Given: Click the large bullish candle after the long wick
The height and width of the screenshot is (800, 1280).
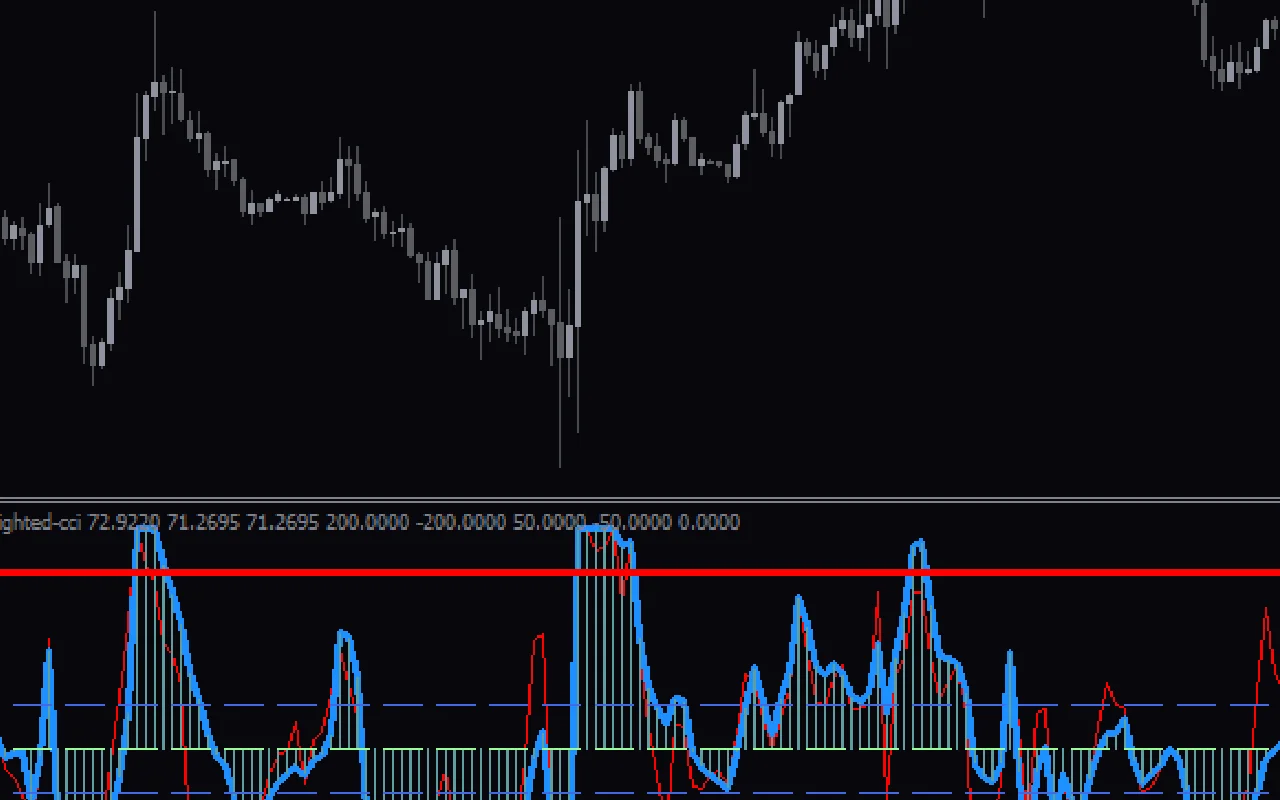Looking at the screenshot, I should (x=579, y=262).
